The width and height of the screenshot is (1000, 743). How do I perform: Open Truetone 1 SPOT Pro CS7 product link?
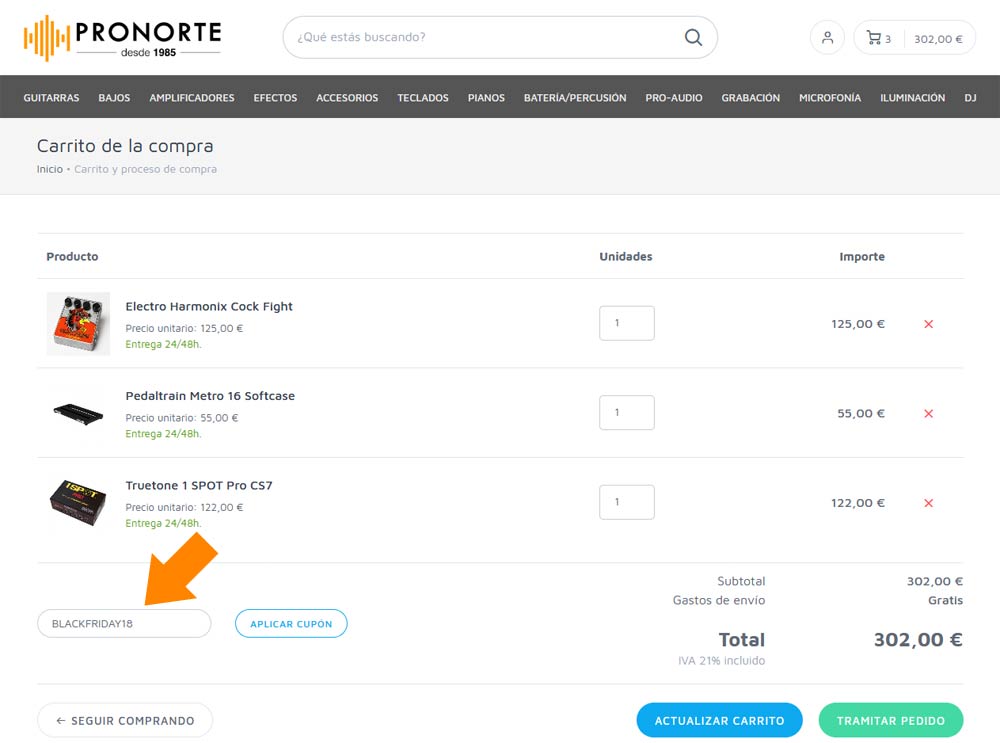[x=199, y=485]
